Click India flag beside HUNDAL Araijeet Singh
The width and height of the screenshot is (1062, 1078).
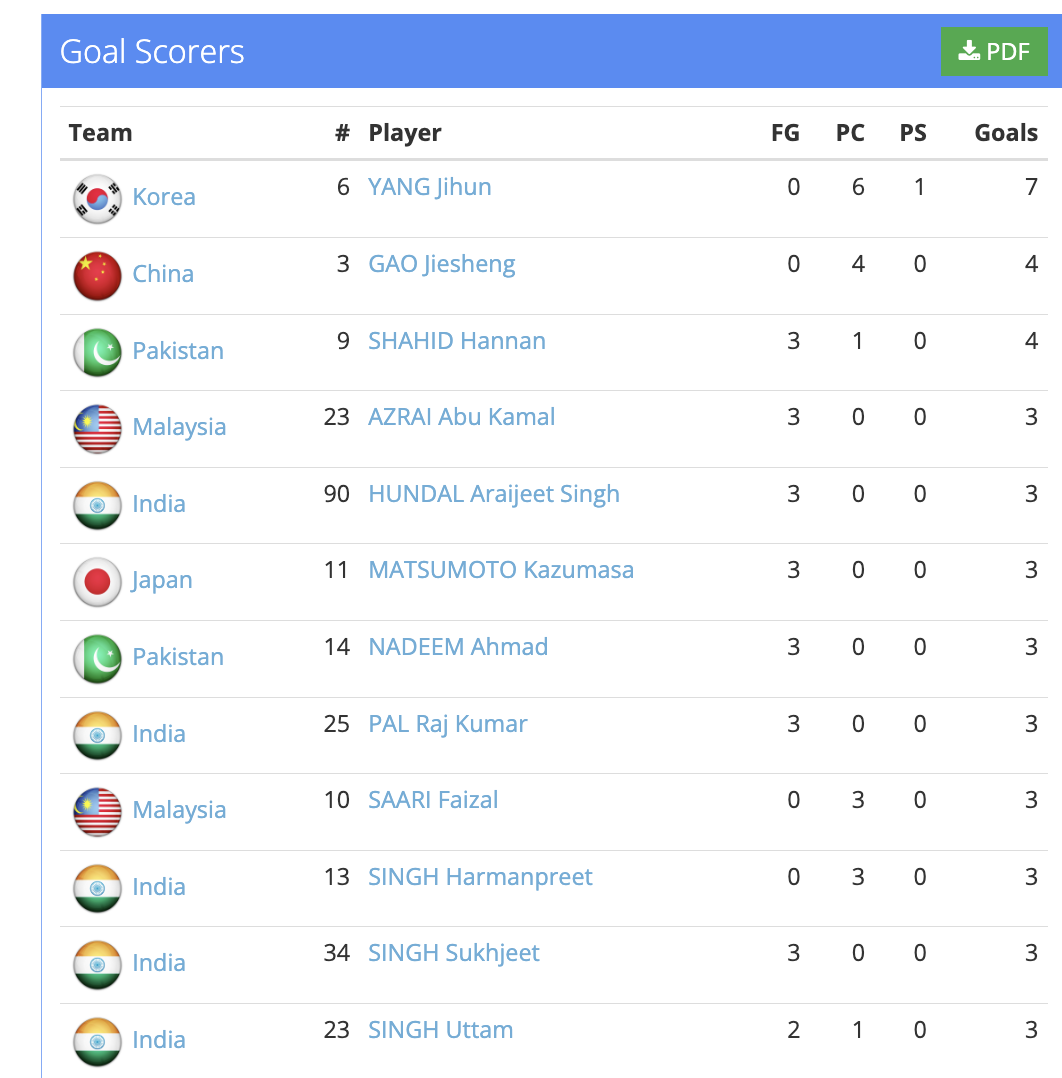97,505
